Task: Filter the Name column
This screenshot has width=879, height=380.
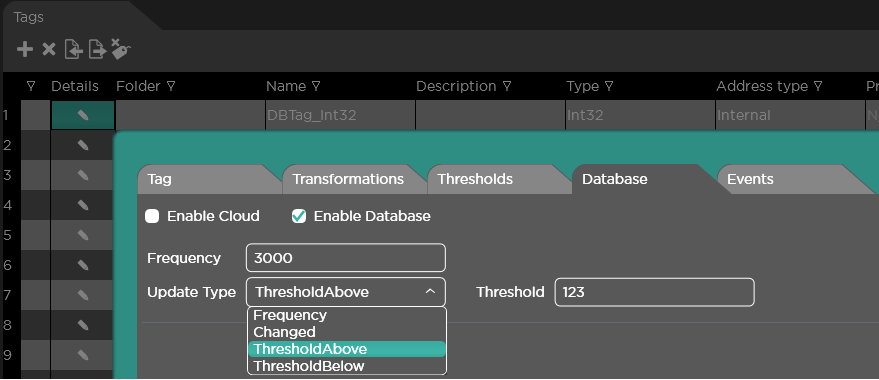Action: (316, 86)
